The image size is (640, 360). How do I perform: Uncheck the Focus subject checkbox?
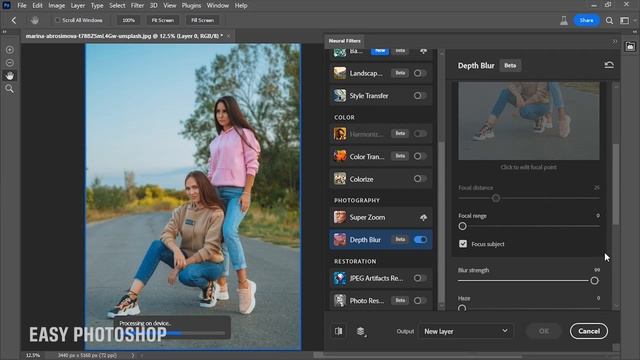pos(463,244)
